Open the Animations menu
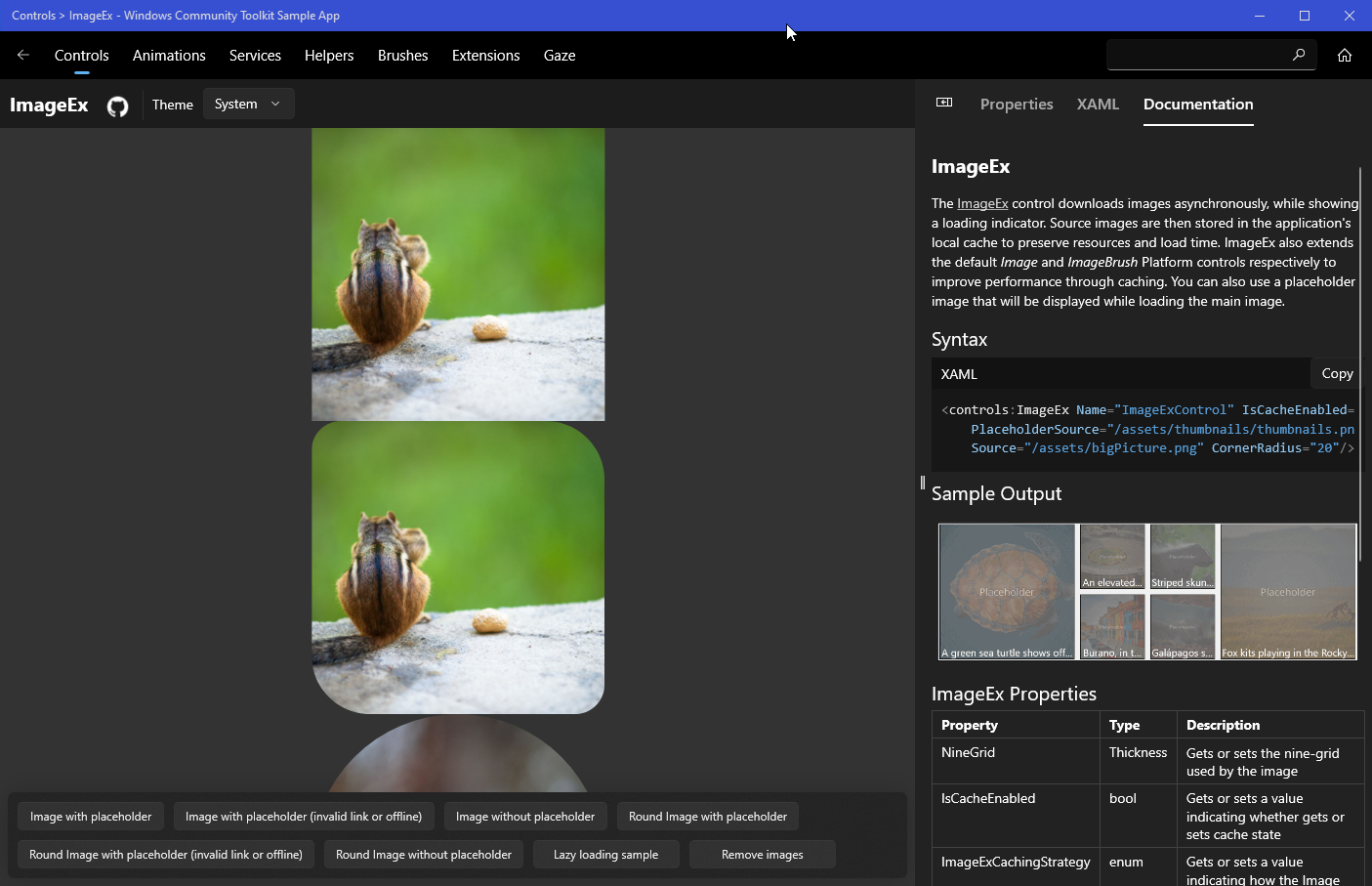Viewport: 1372px width, 886px height. (x=169, y=56)
